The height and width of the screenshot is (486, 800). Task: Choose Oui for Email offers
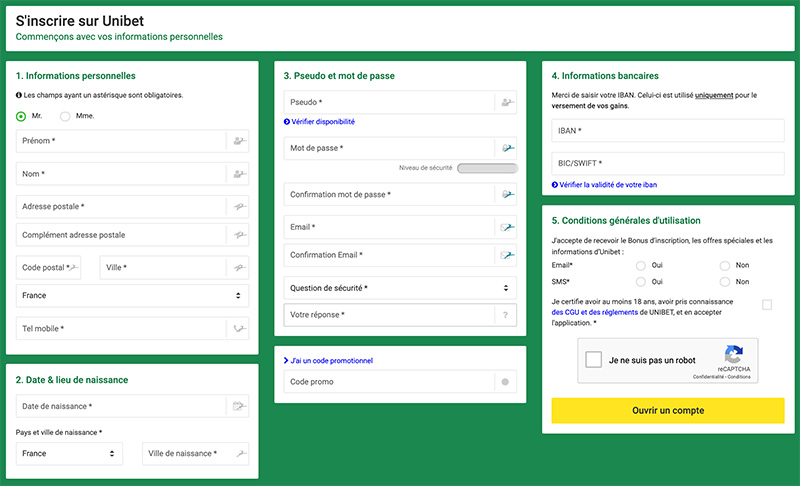click(x=641, y=265)
